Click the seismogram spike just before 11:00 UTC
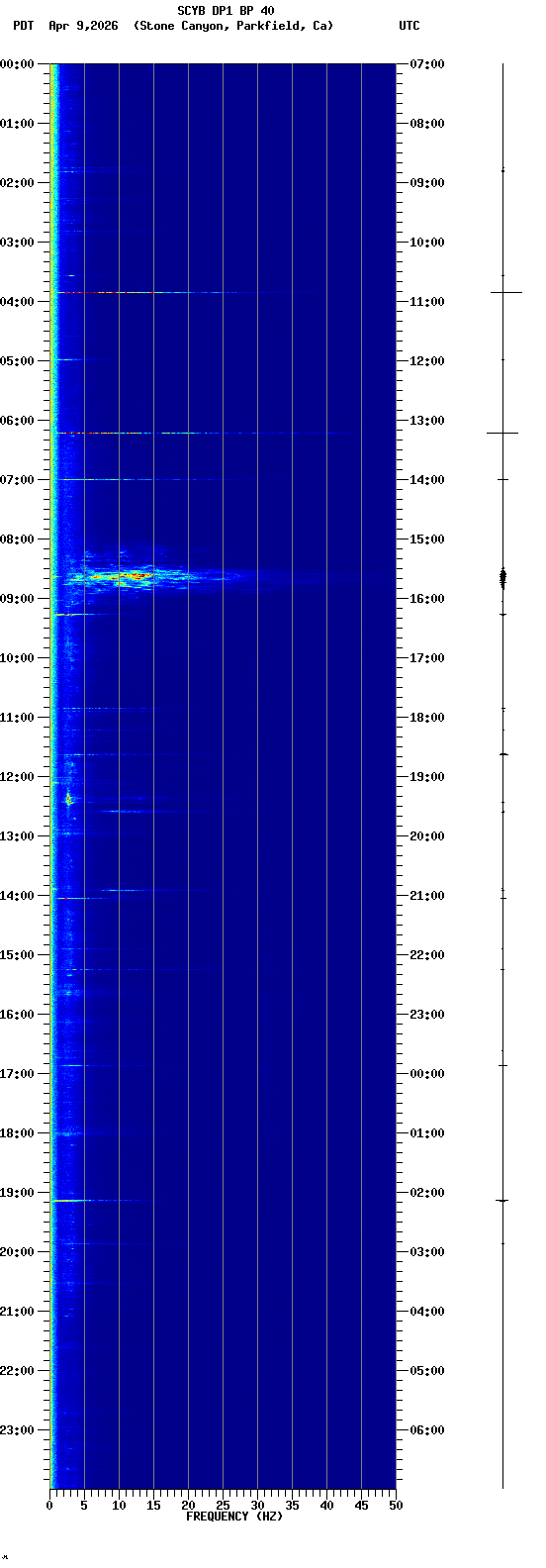546x1568 pixels. [x=505, y=292]
